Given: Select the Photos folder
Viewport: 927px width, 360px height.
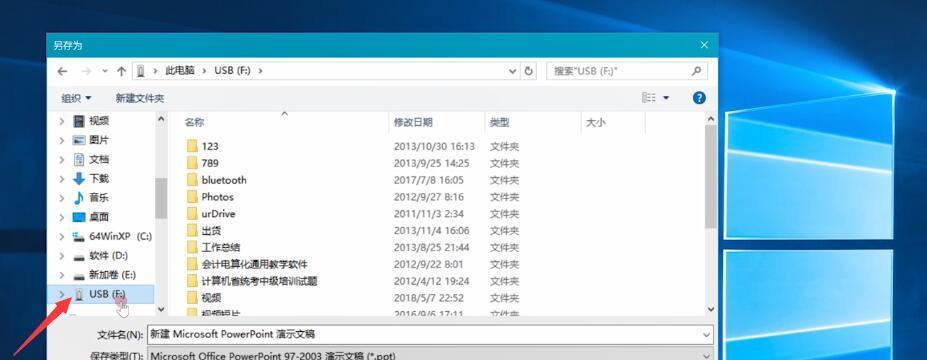Looking at the screenshot, I should pos(218,197).
